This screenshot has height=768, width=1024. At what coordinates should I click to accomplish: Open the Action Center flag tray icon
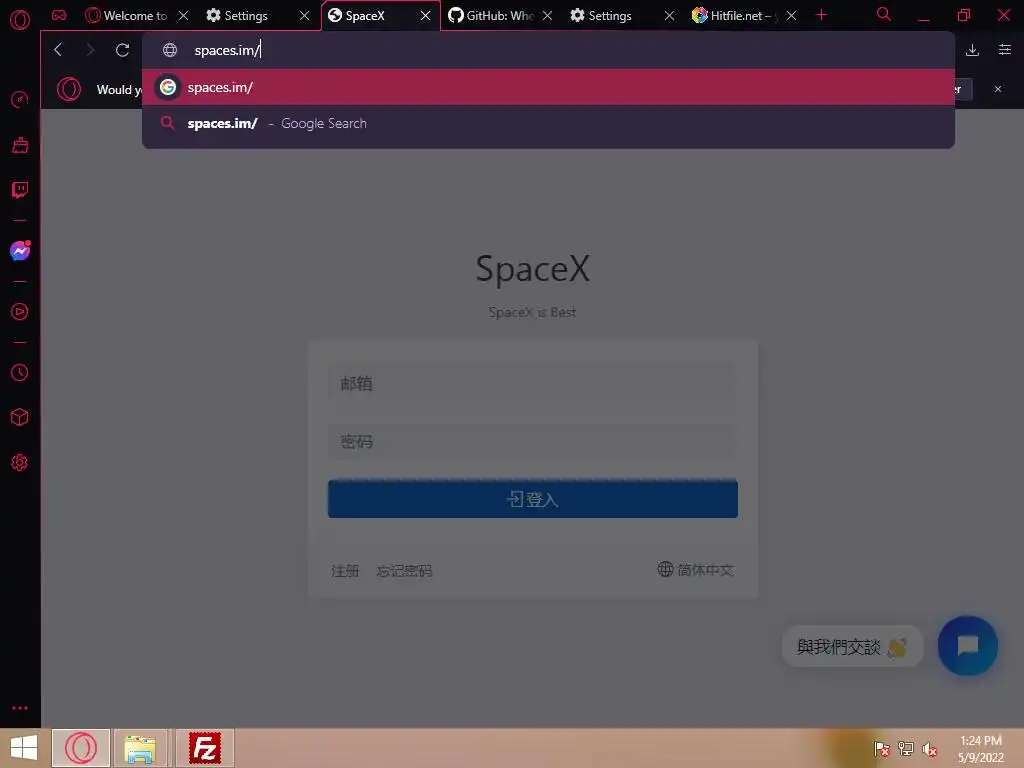click(x=882, y=748)
